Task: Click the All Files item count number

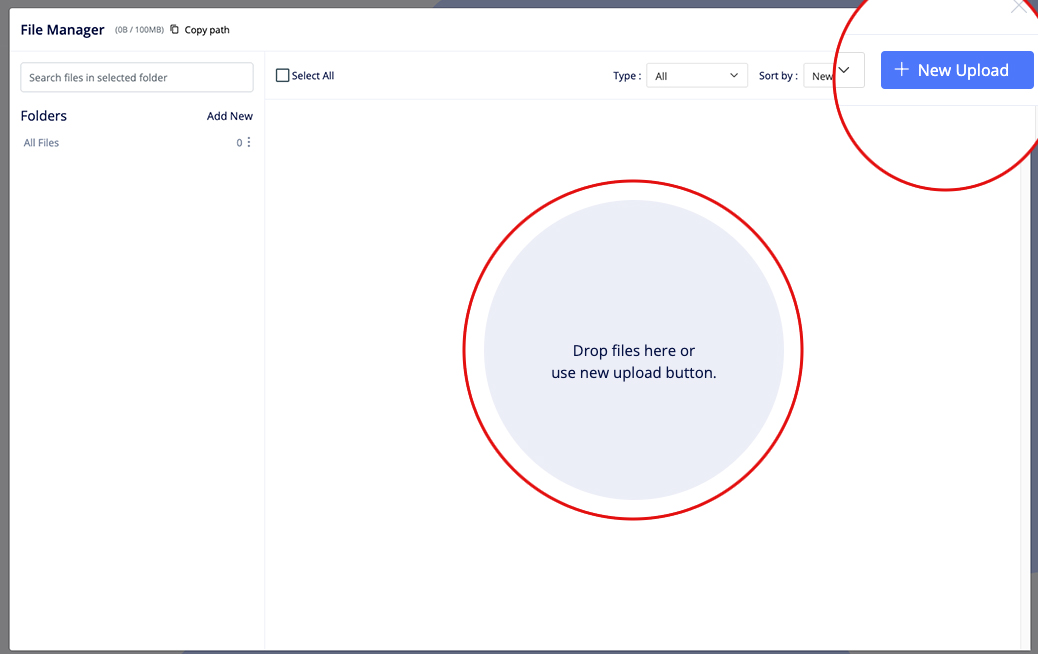Action: (239, 143)
